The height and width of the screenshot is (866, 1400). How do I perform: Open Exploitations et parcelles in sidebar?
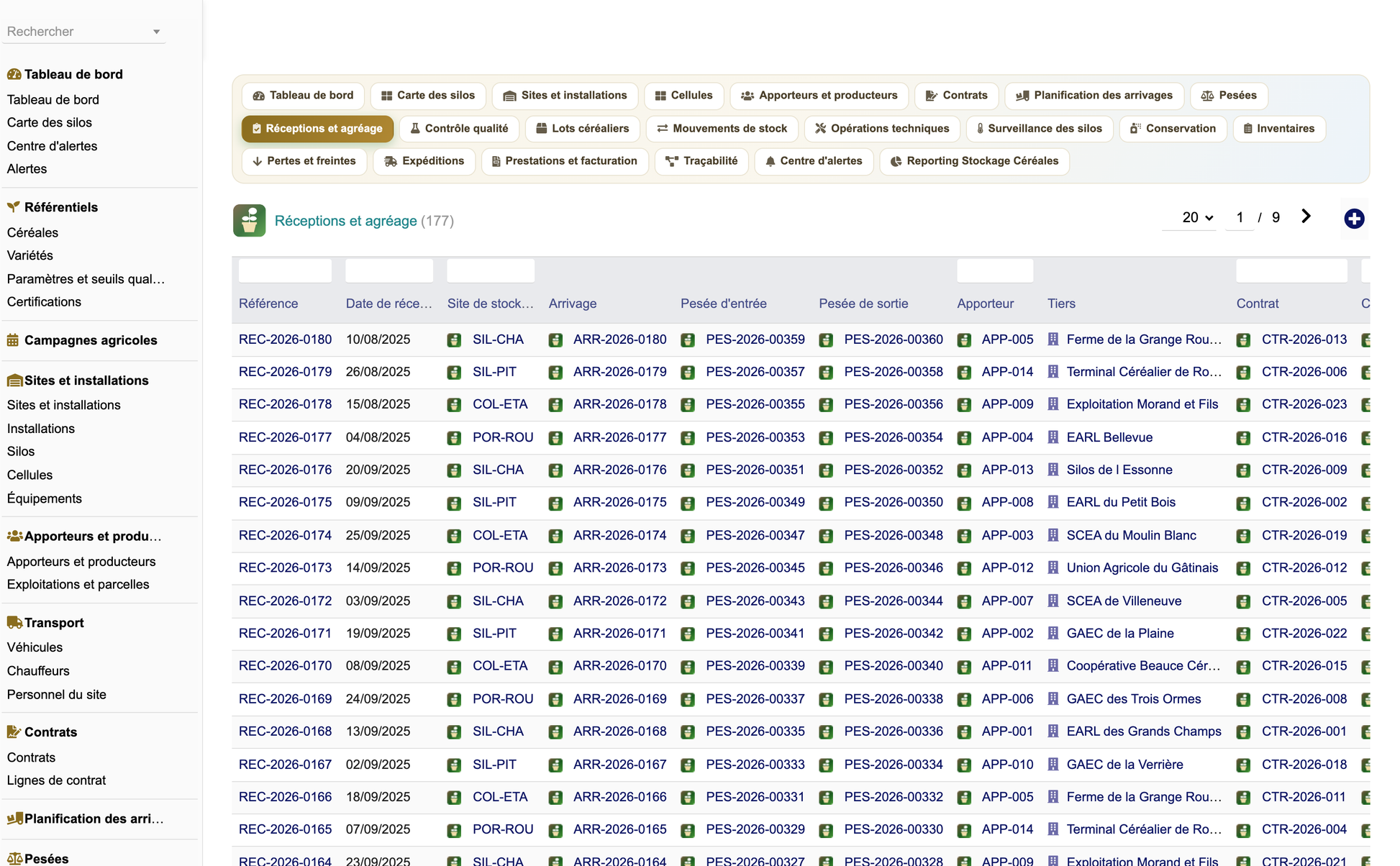pyautogui.click(x=78, y=585)
